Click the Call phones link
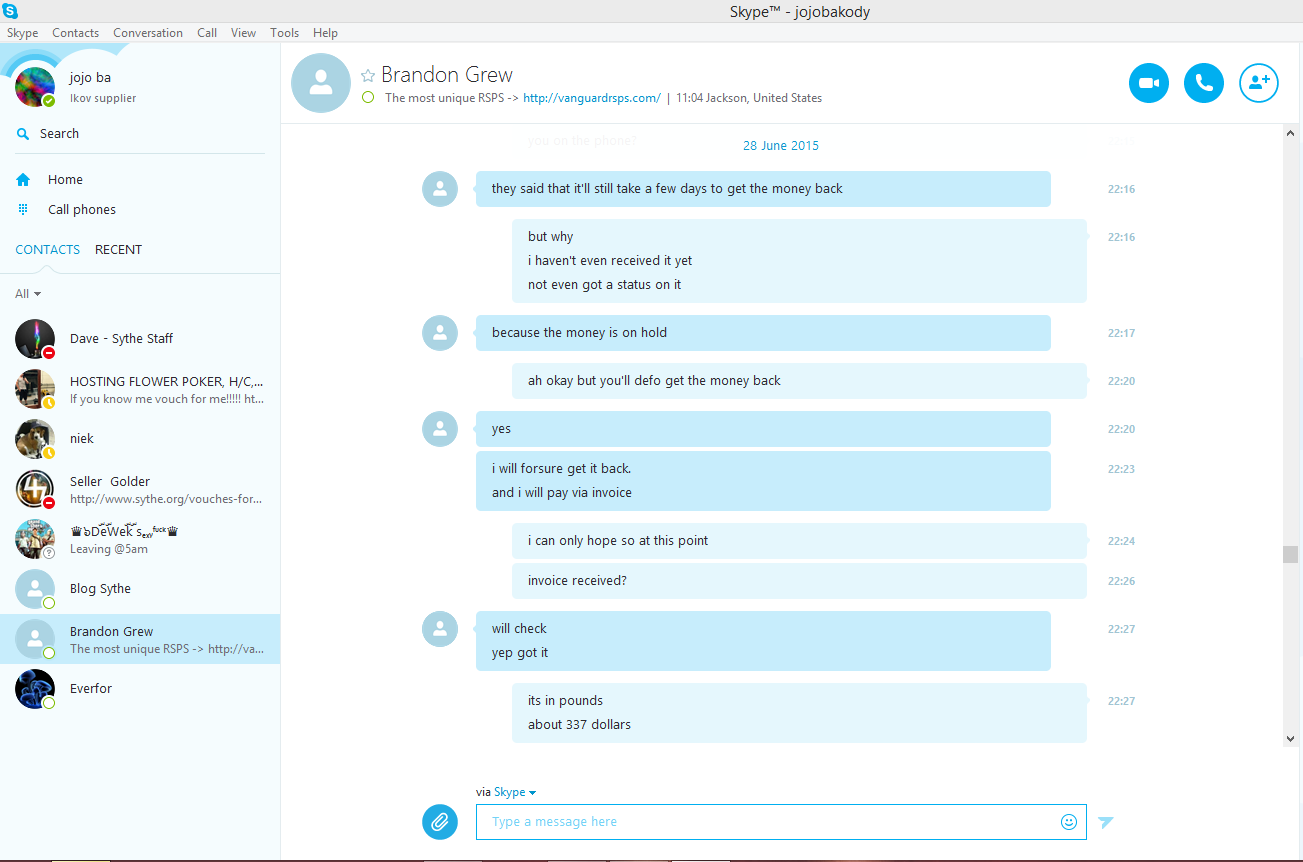The width and height of the screenshot is (1303, 862). [82, 210]
